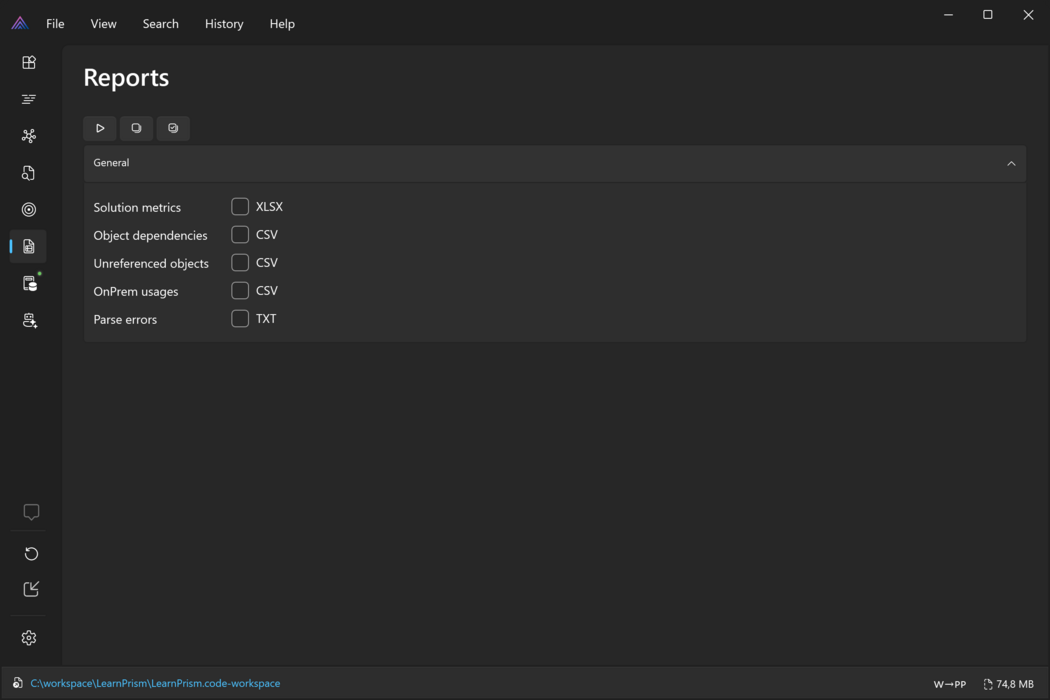Click the General section header label
Image resolution: width=1050 pixels, height=700 pixels.
tap(111, 163)
